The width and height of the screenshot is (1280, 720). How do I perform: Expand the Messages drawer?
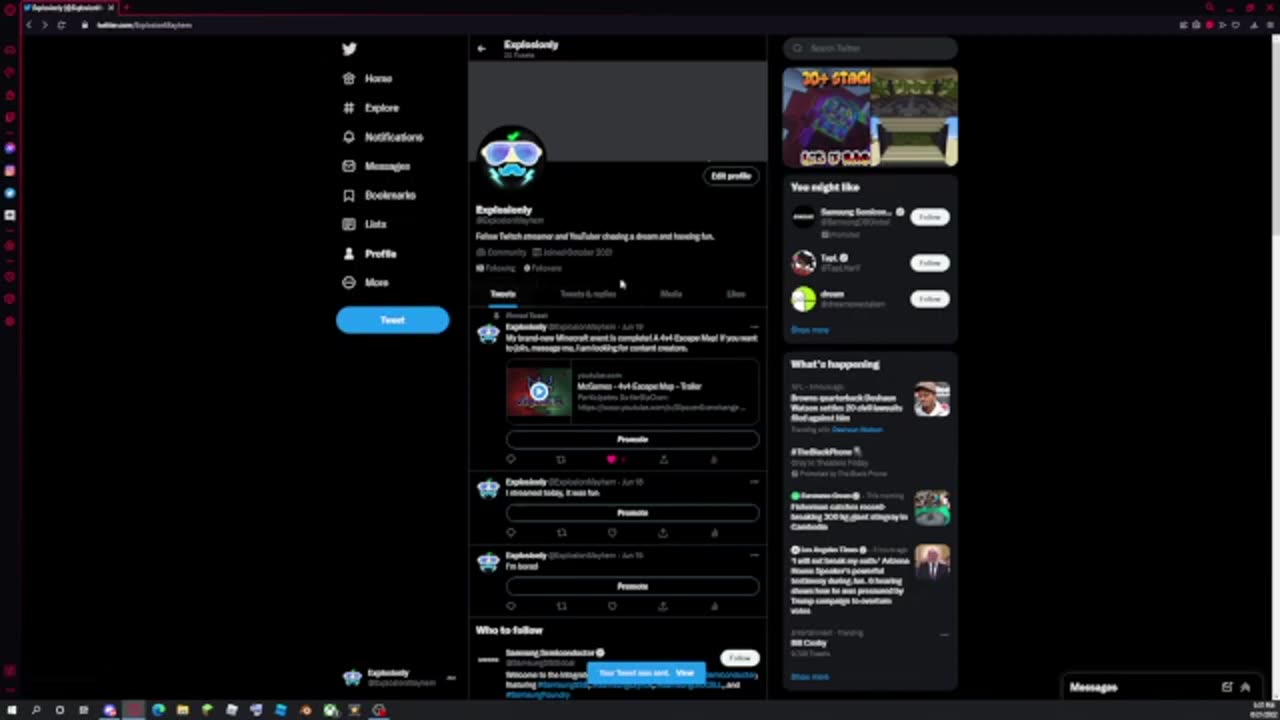1245,687
